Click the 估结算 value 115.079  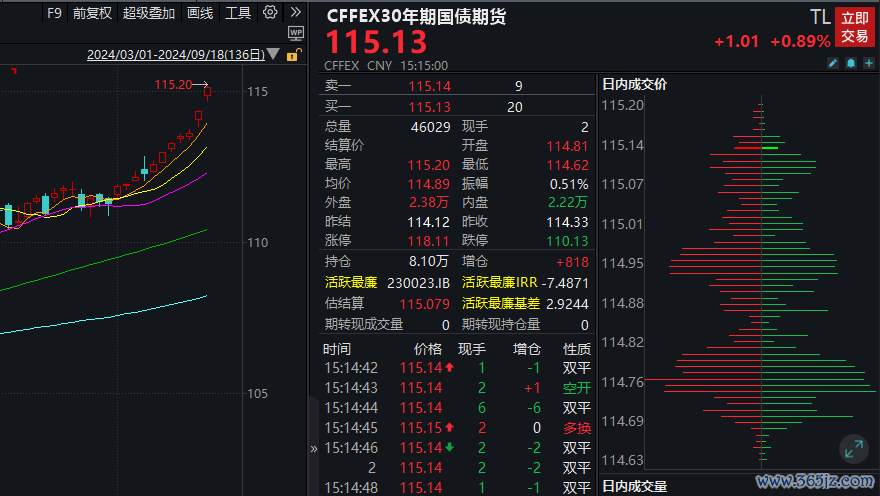424,304
